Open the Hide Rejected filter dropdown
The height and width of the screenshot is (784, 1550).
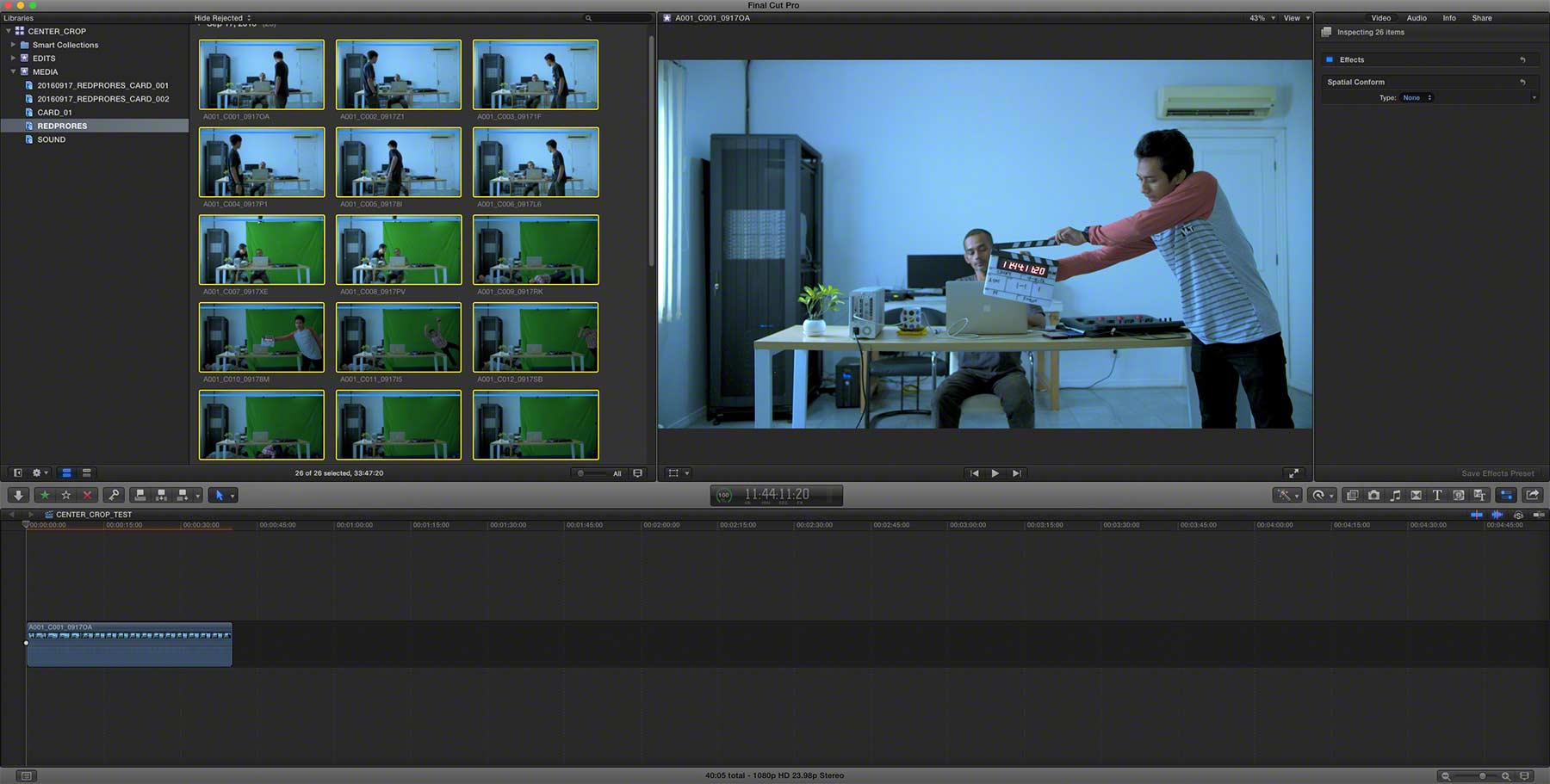pos(222,18)
